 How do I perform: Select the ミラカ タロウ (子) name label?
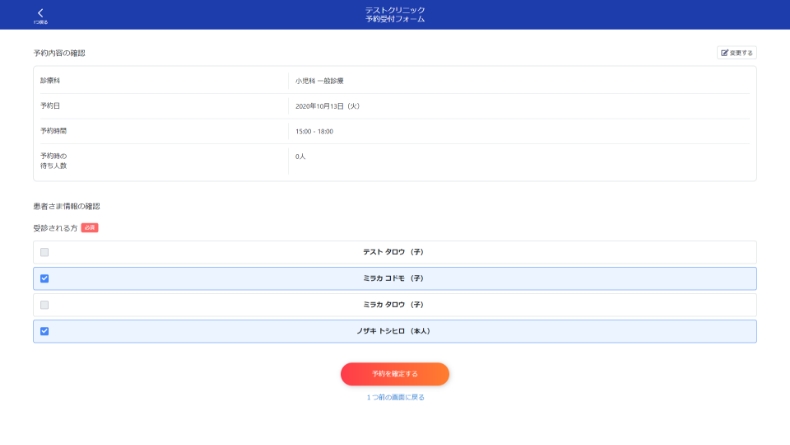tap(394, 305)
